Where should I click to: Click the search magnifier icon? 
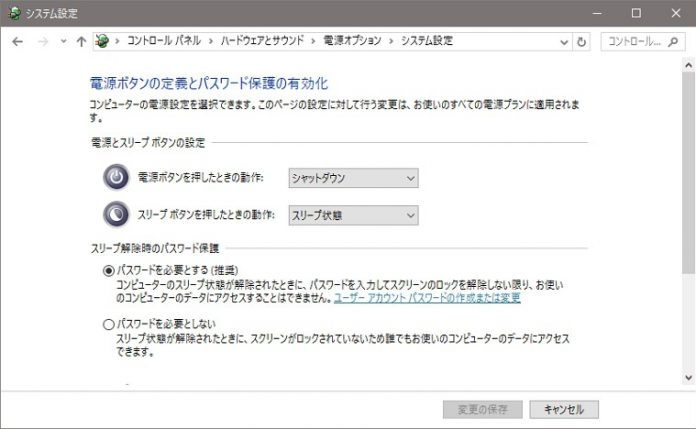coord(673,42)
